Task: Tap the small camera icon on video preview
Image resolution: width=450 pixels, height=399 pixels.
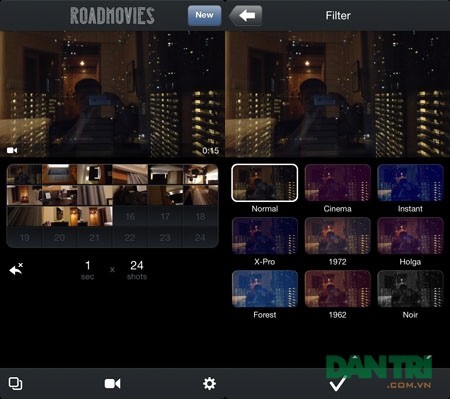Action: tap(12, 151)
